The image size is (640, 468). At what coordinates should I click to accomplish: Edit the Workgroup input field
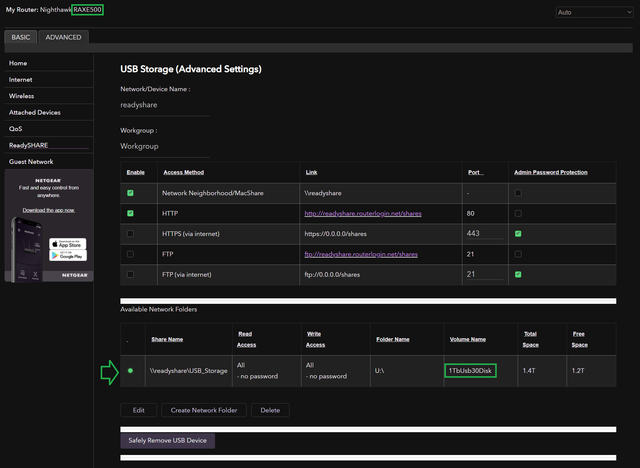pos(165,146)
